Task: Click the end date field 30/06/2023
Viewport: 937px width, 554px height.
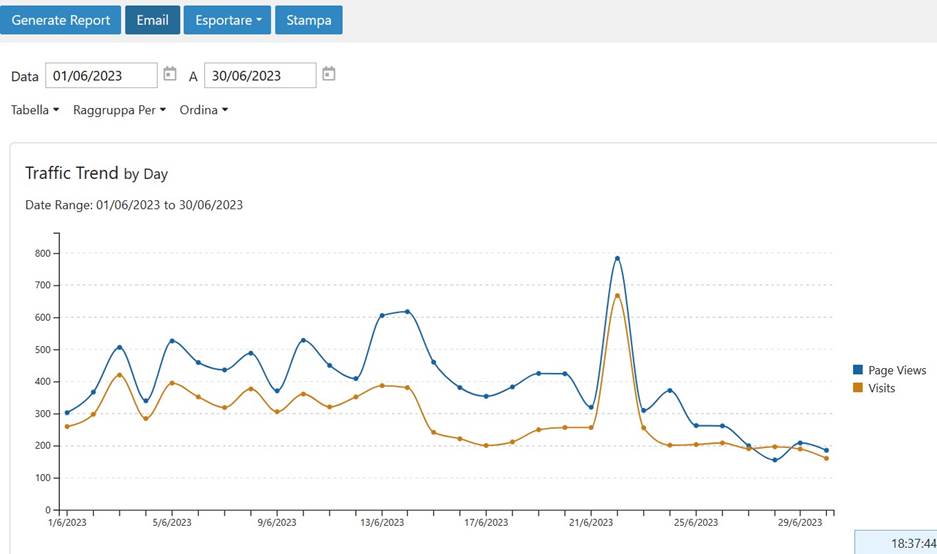Action: [x=260, y=75]
